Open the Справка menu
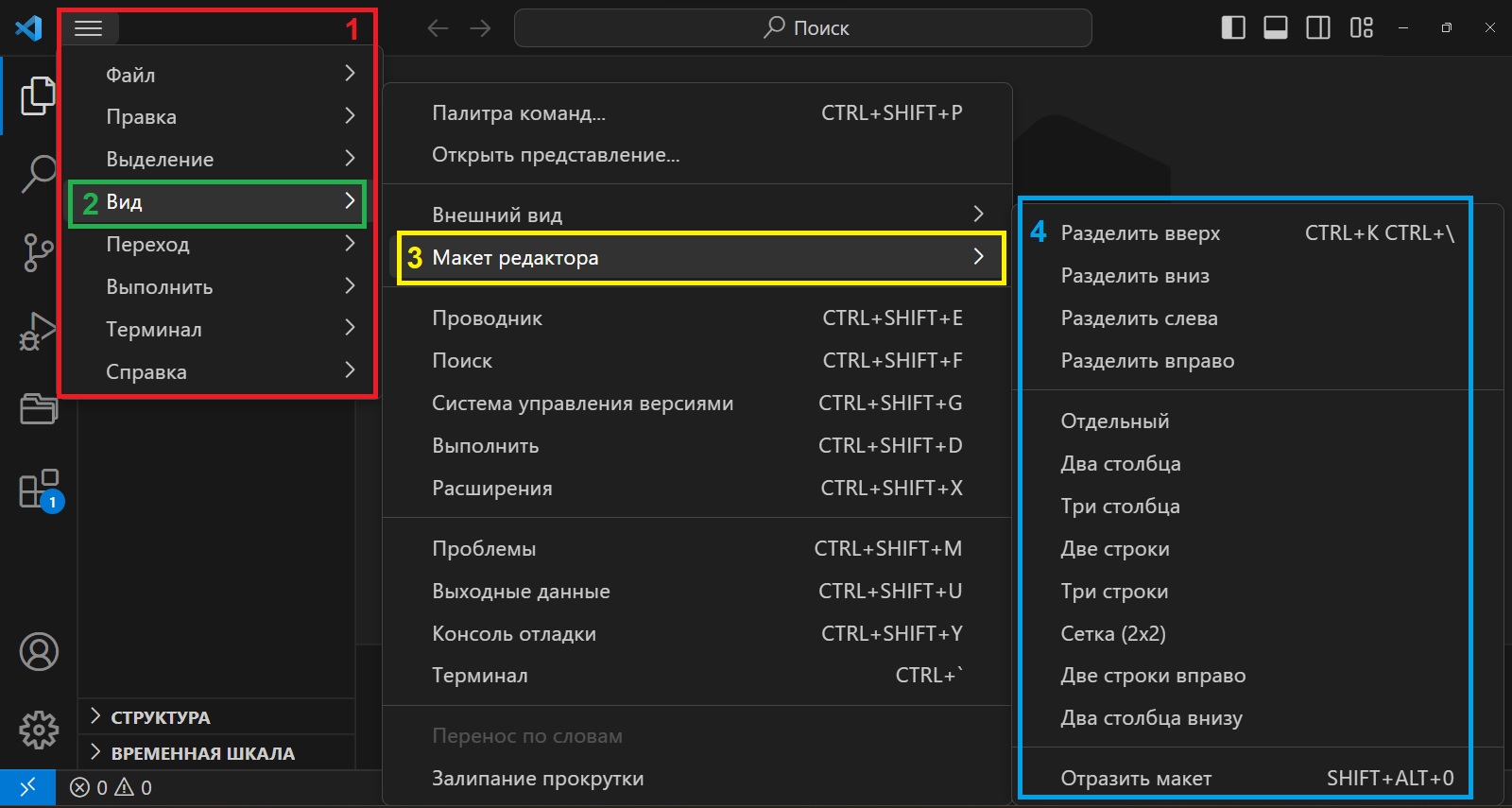This screenshot has width=1512, height=808. pyautogui.click(x=217, y=371)
